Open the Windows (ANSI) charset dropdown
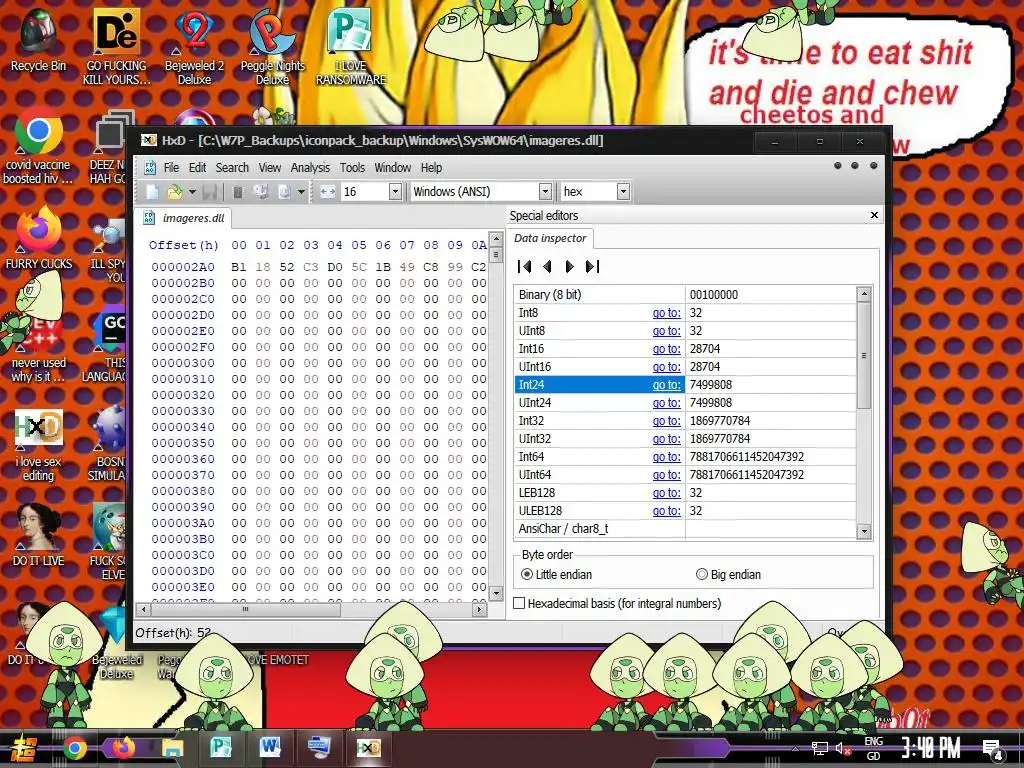Image resolution: width=1024 pixels, height=768 pixels. [x=545, y=192]
